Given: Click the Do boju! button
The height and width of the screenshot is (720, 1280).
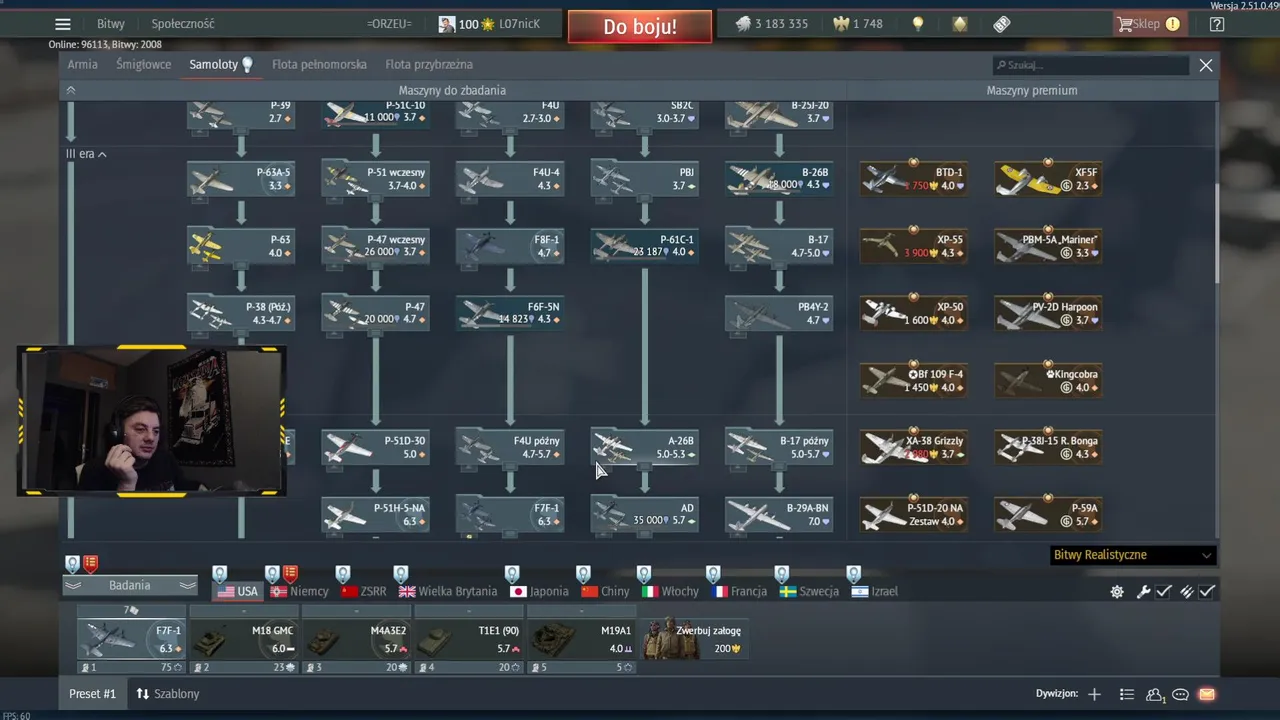Looking at the screenshot, I should 640,27.
